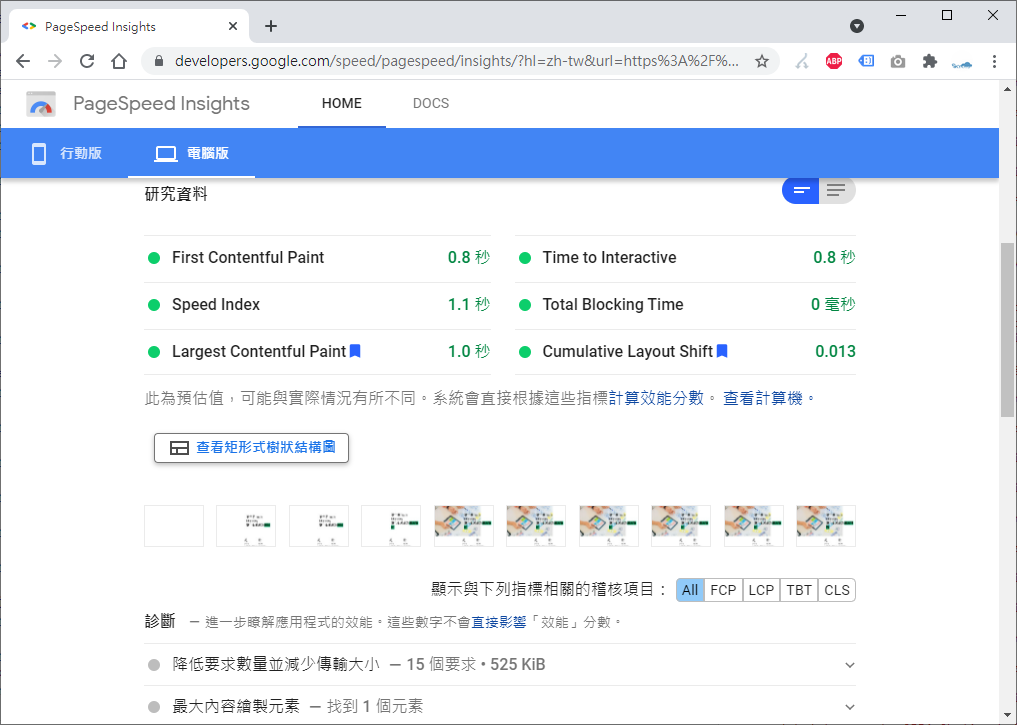Open a new browser tab

coord(271,26)
